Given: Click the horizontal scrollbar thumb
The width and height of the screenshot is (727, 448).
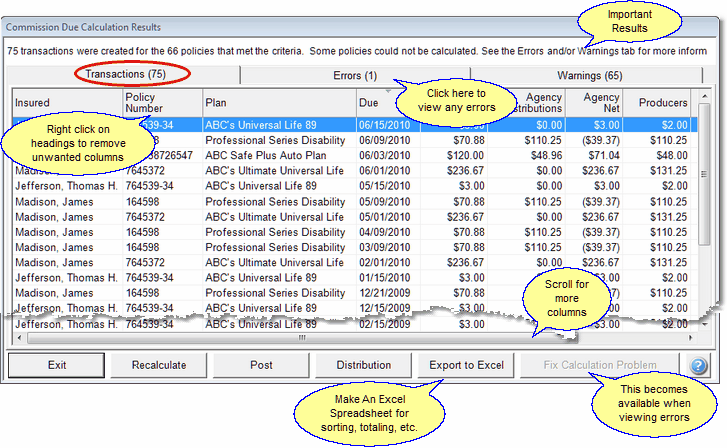Looking at the screenshot, I should click(x=300, y=338).
